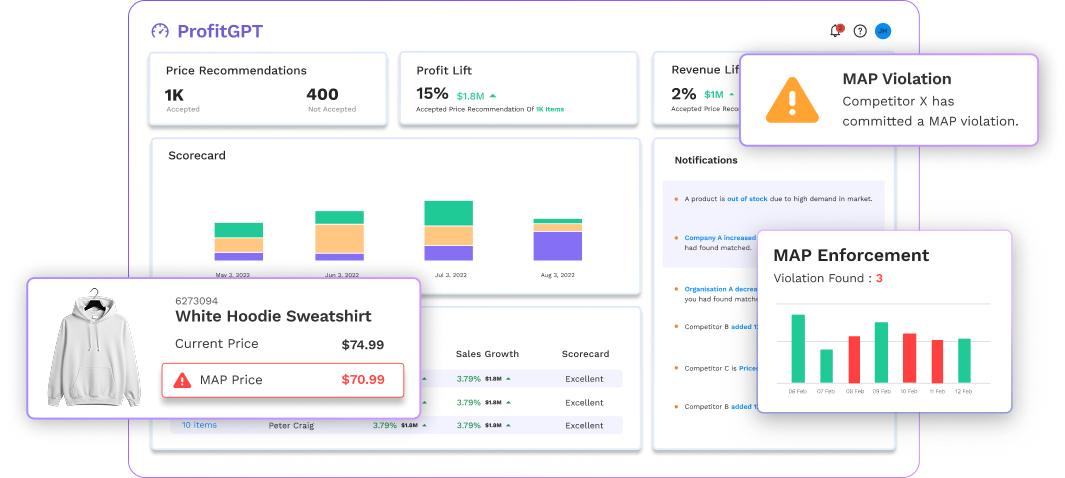Click the red warning icon beside MAP Price

click(182, 380)
